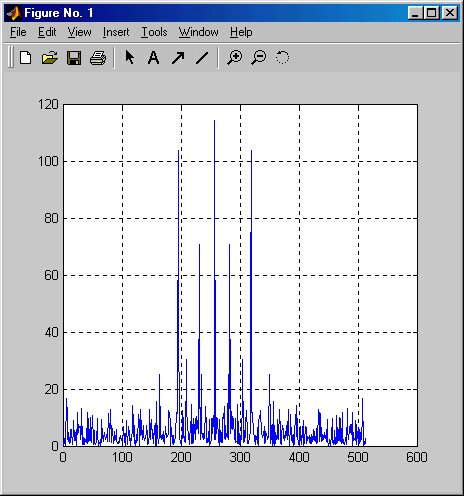Select the arrow pointer edit tool
This screenshot has height=496, width=464.
tap(129, 57)
